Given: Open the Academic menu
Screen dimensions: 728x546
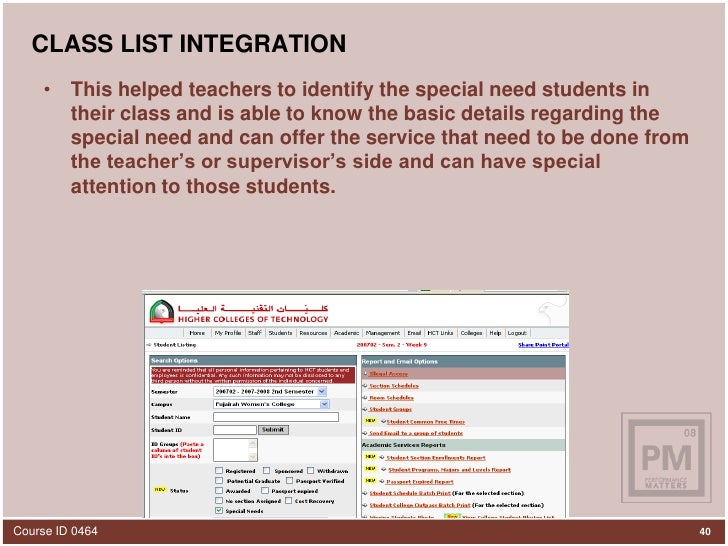Looking at the screenshot, I should [x=346, y=333].
